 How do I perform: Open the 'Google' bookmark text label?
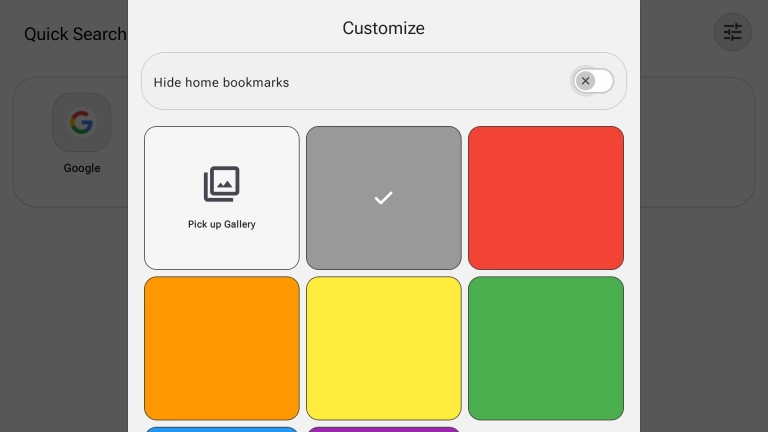(x=82, y=168)
